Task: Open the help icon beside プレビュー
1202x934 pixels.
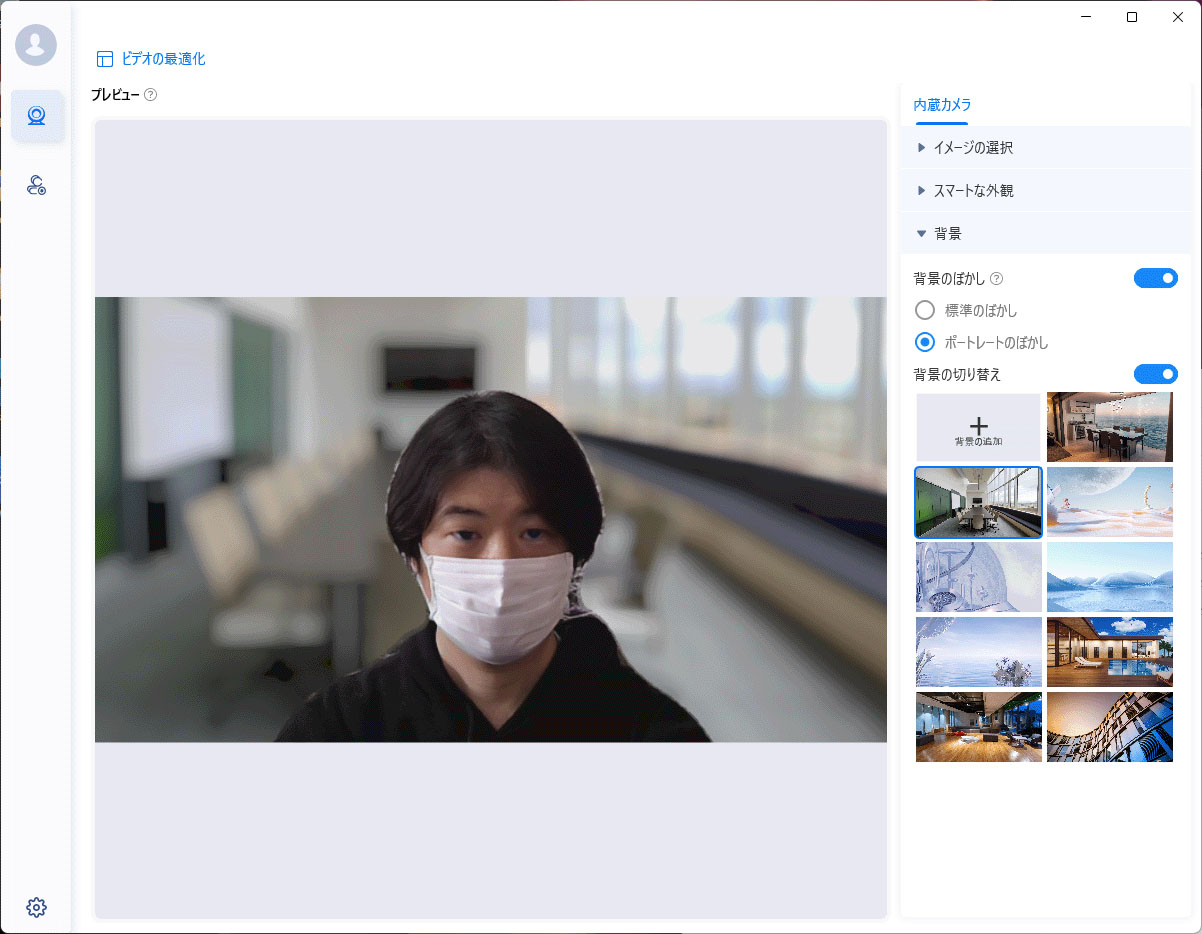Action: pyautogui.click(x=150, y=95)
